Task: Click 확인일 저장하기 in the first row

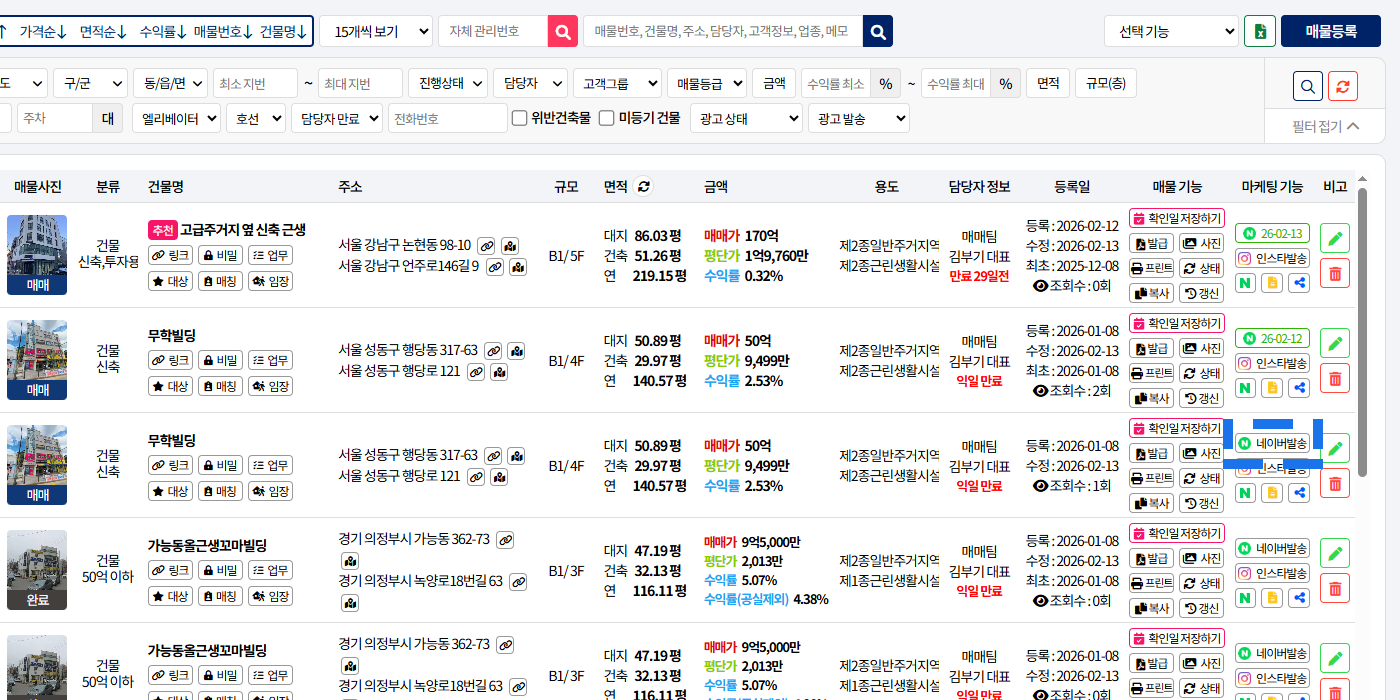Action: pos(1177,218)
